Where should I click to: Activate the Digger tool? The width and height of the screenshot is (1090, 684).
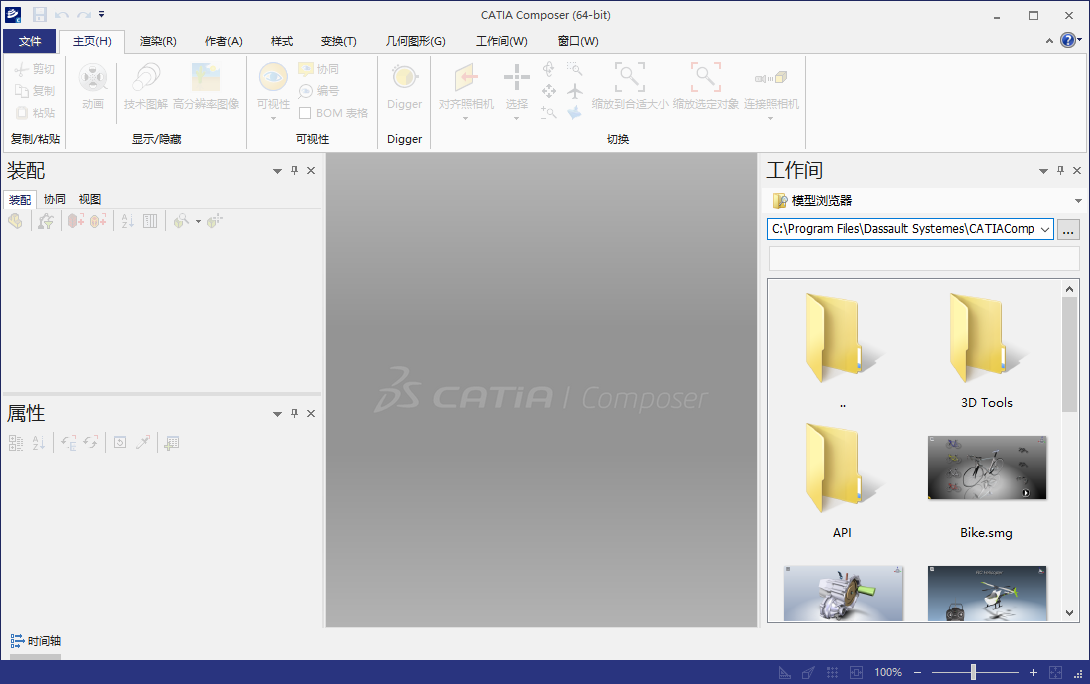tap(405, 86)
